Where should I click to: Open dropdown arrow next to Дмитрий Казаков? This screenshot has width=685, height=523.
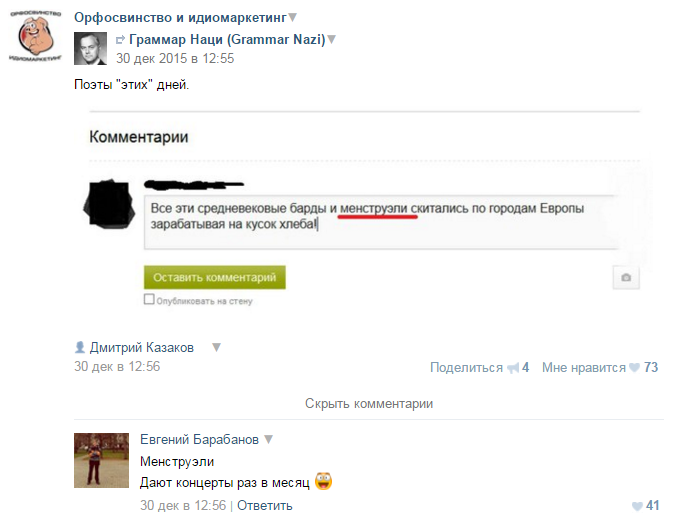click(x=216, y=348)
